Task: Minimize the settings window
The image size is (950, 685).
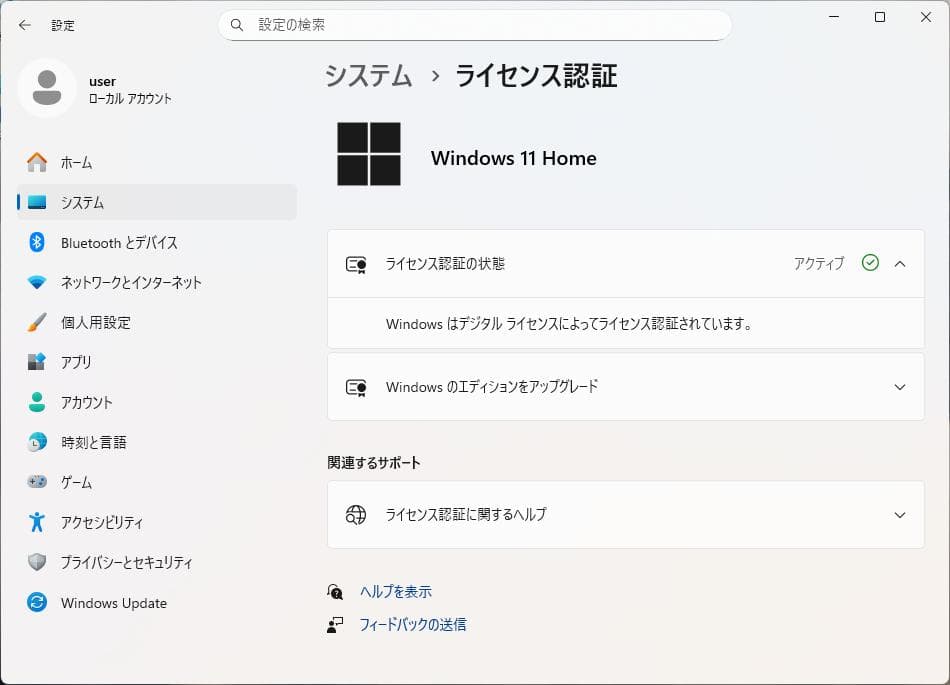Action: coord(834,17)
